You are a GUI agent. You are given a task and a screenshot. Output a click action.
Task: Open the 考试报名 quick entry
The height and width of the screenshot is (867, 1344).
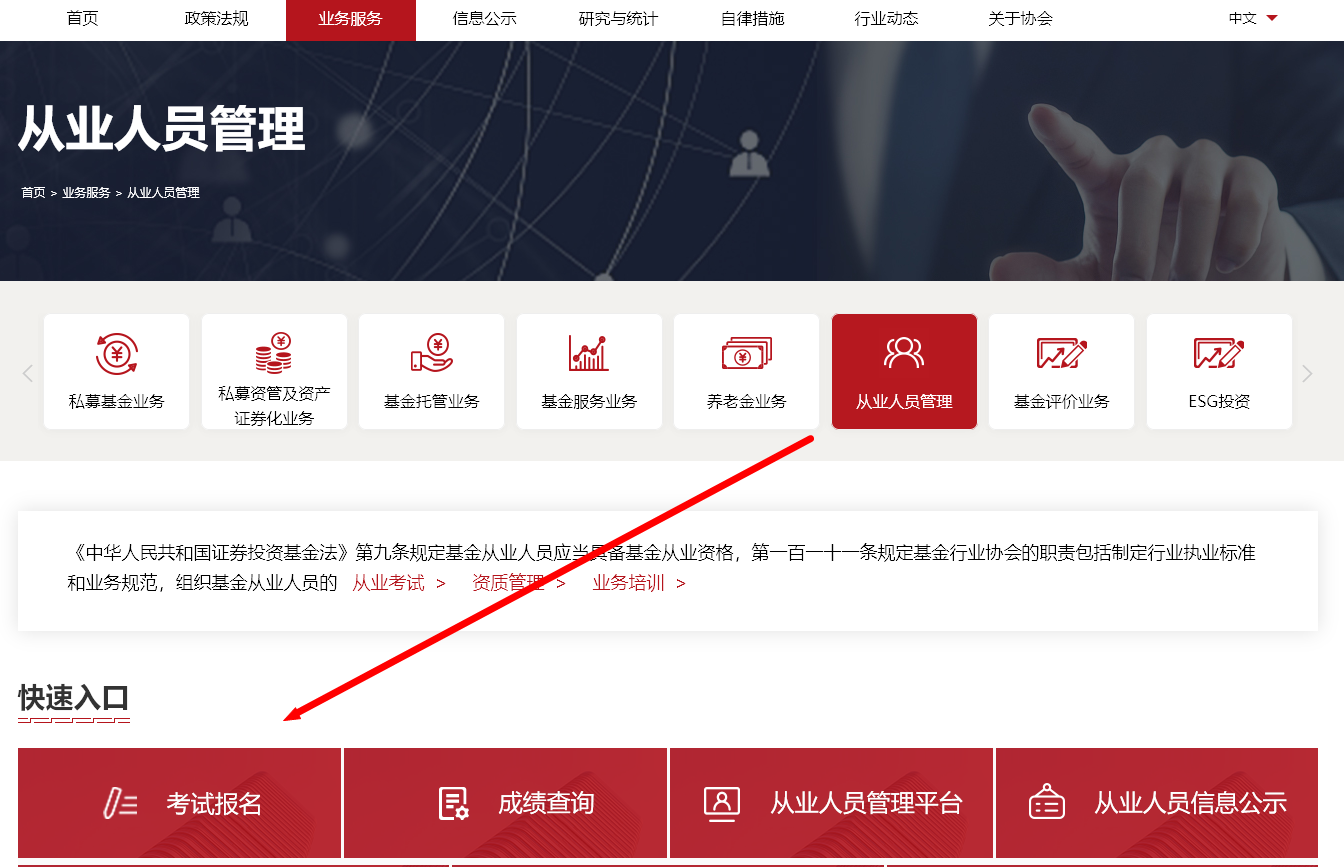pyautogui.click(x=180, y=803)
